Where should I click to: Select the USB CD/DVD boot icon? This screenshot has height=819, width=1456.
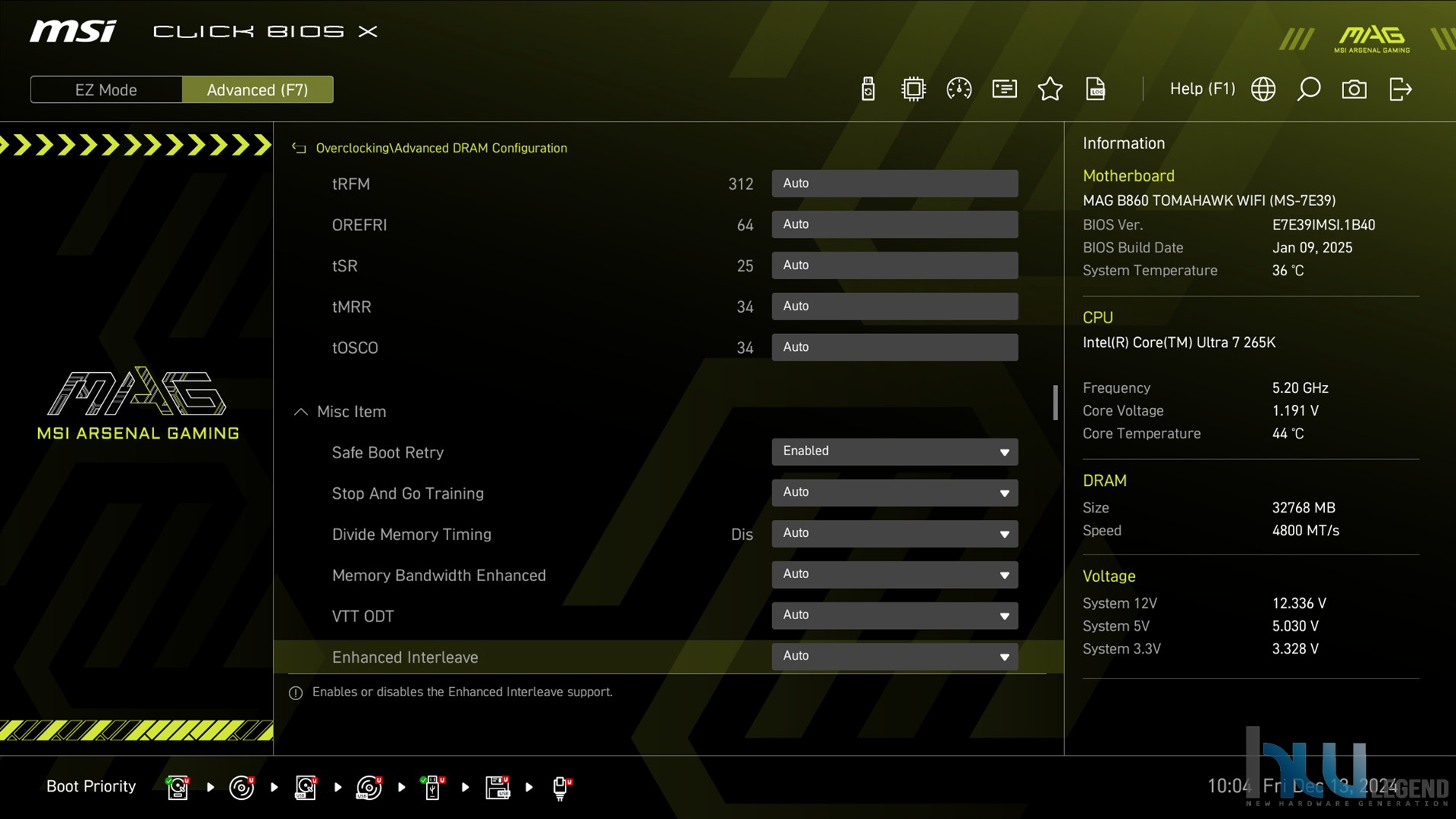pos(370,787)
